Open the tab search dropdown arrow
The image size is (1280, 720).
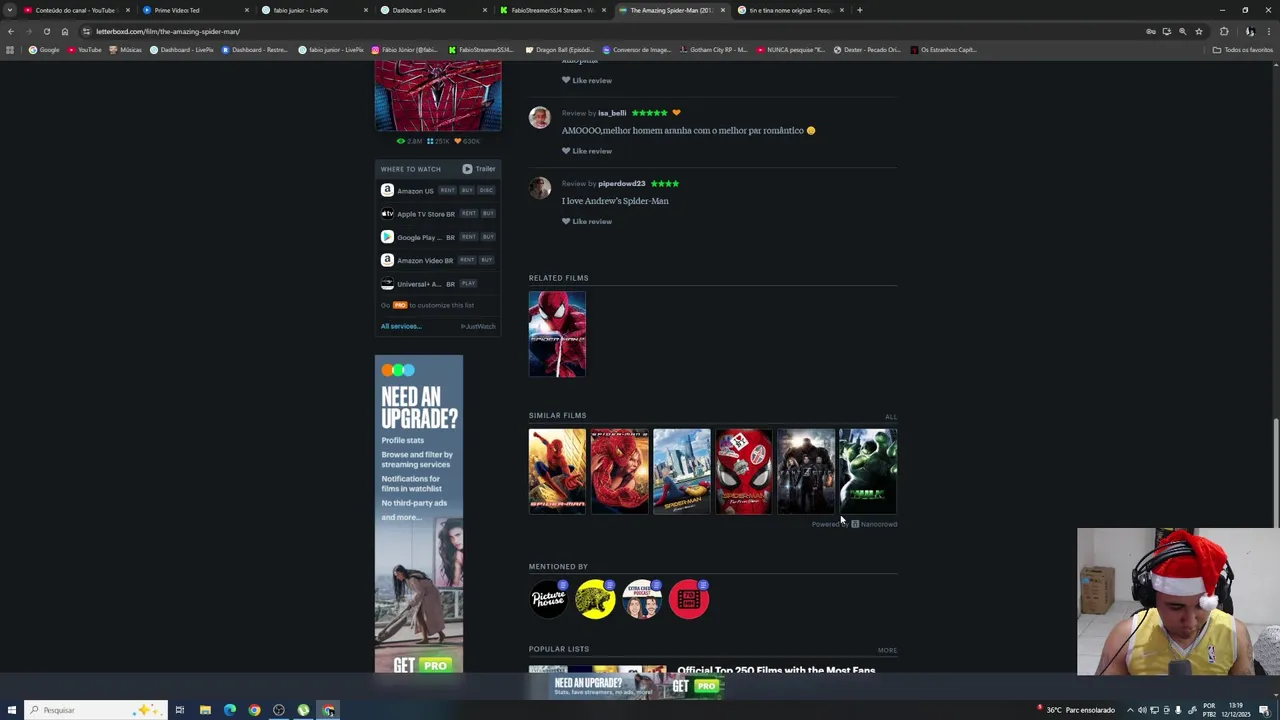click(10, 10)
